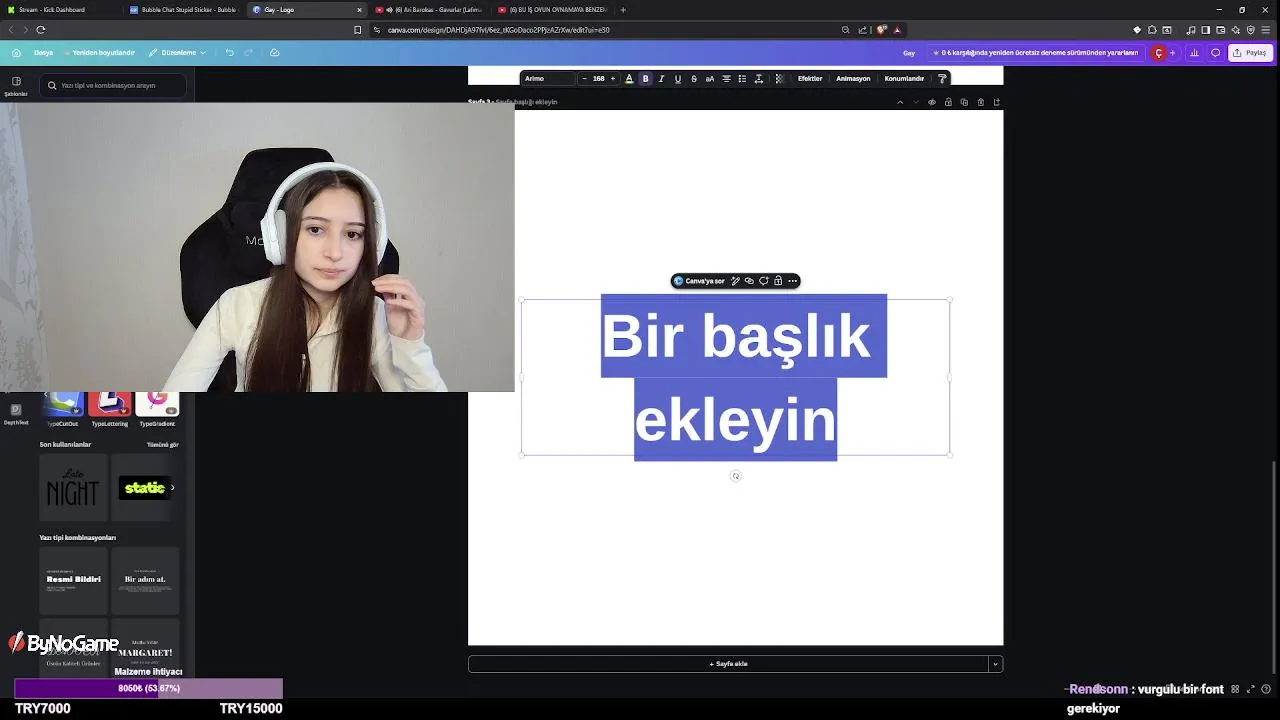Open the Düzenleme mode dropdown
1280x720 pixels.
177,53
